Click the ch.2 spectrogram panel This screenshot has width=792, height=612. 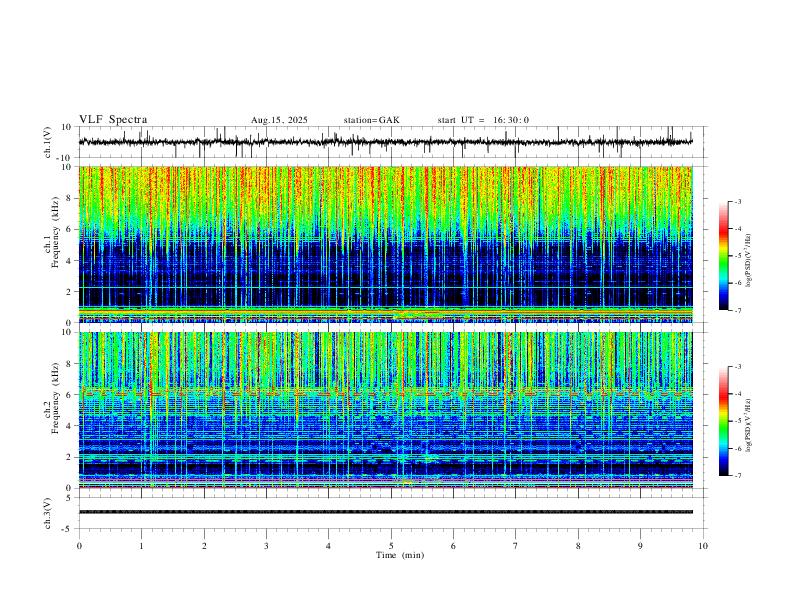(x=385, y=410)
